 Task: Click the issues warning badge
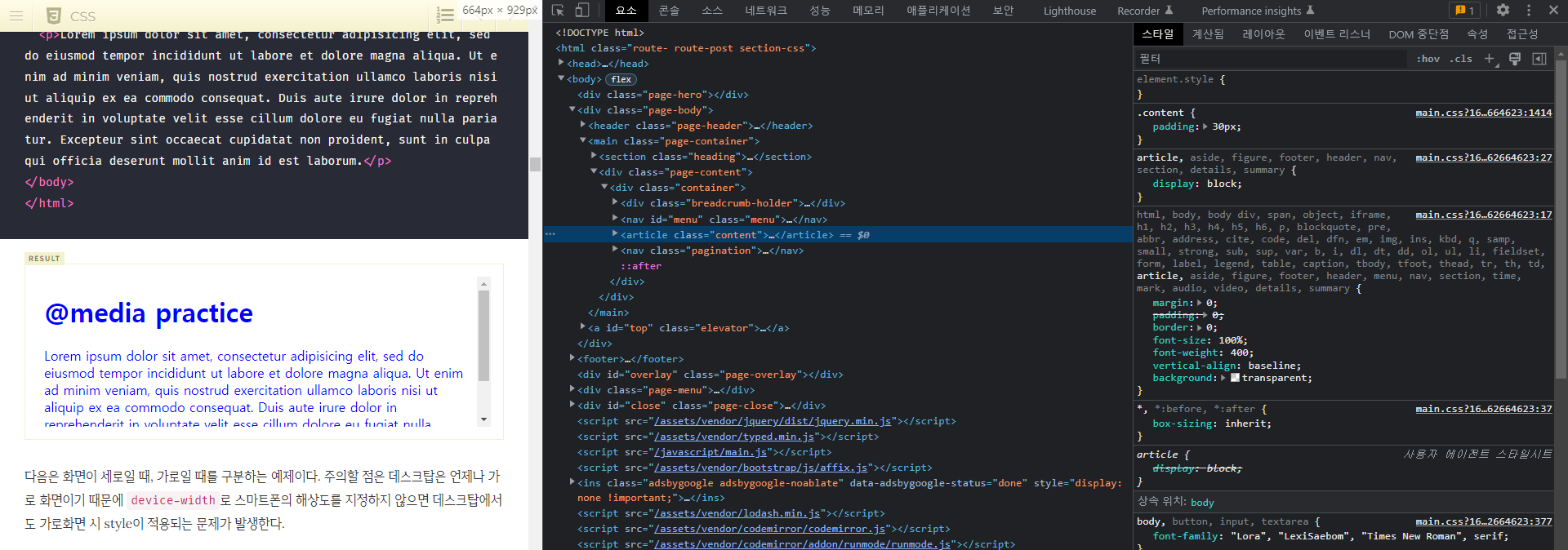coord(1465,11)
